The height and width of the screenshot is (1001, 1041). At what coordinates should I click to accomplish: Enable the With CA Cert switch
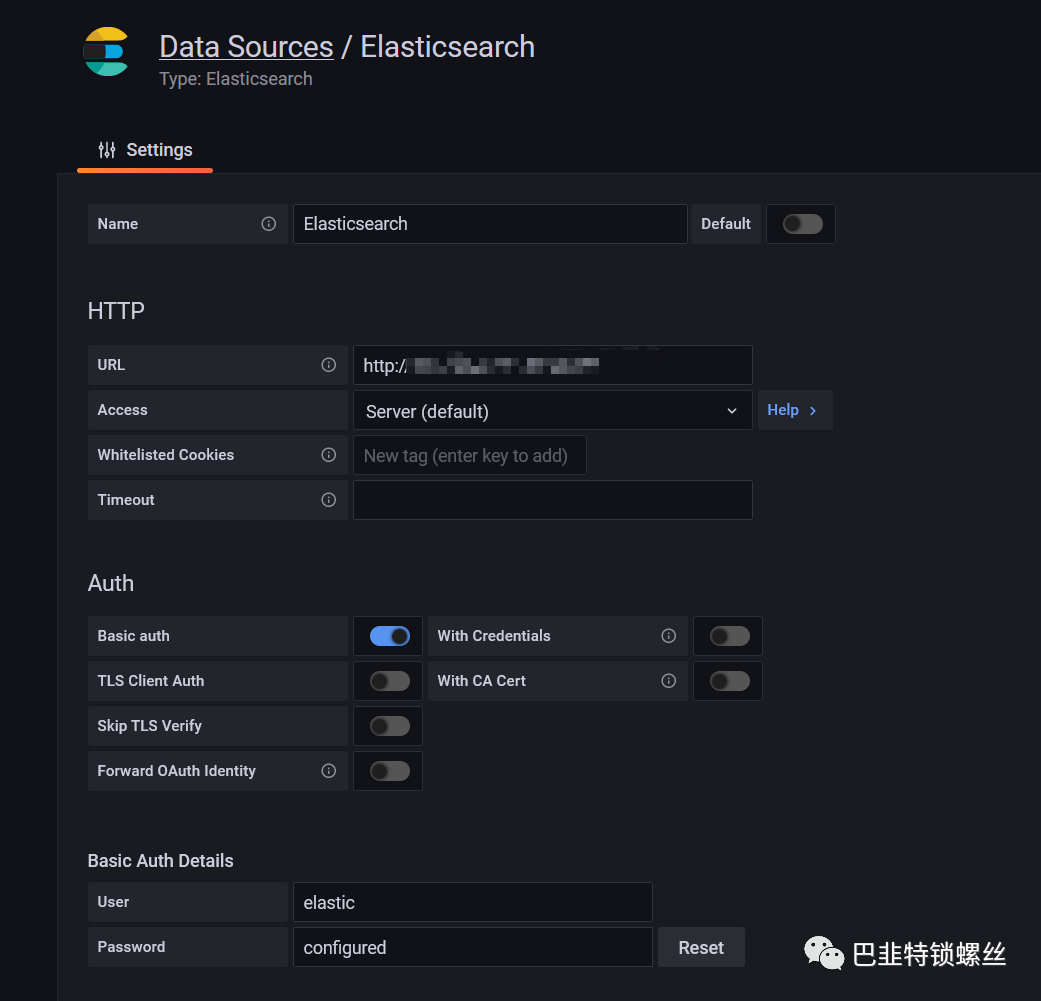point(730,681)
